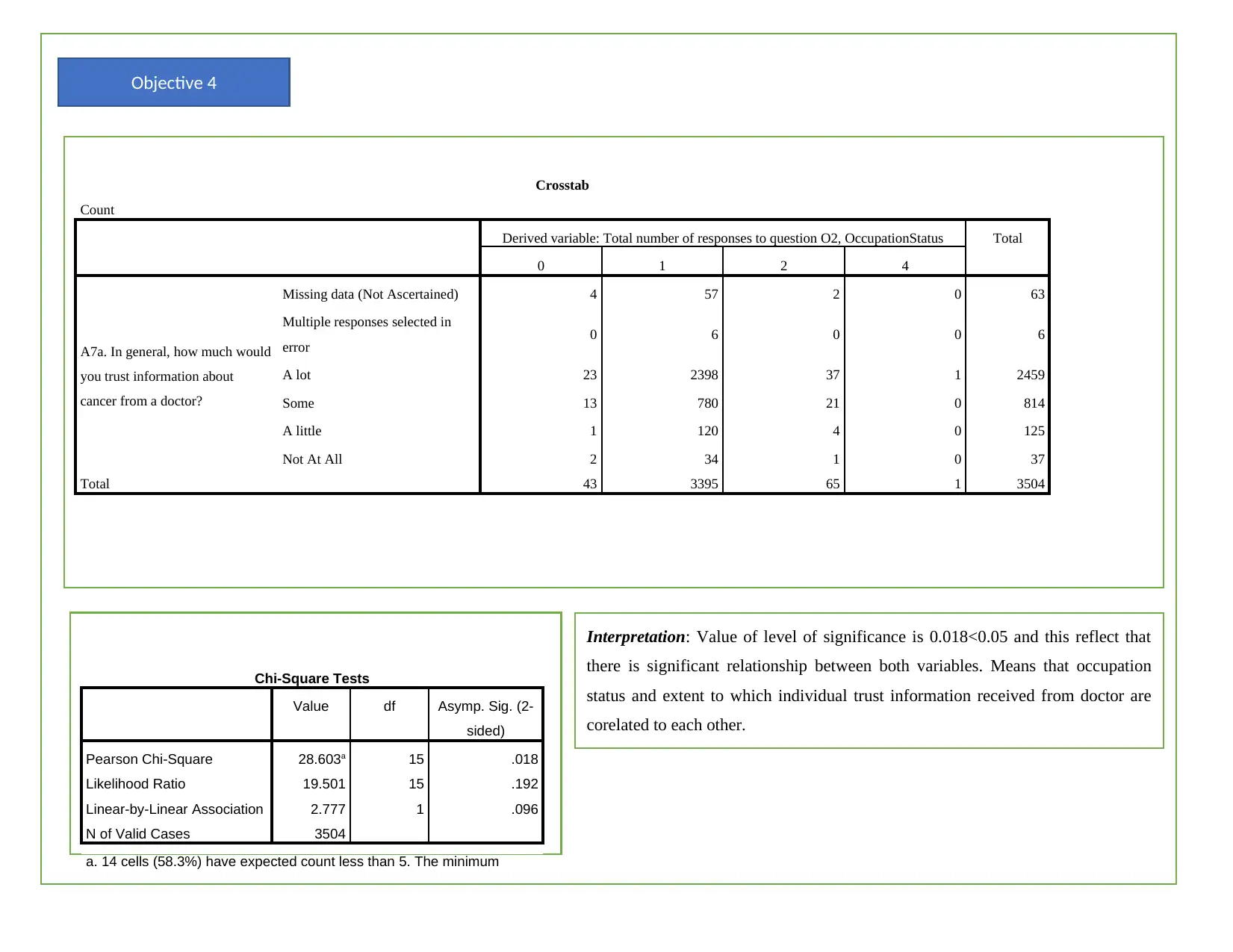The image size is (1233, 952).
Task: Click the column total 3395
Action: click(x=704, y=484)
